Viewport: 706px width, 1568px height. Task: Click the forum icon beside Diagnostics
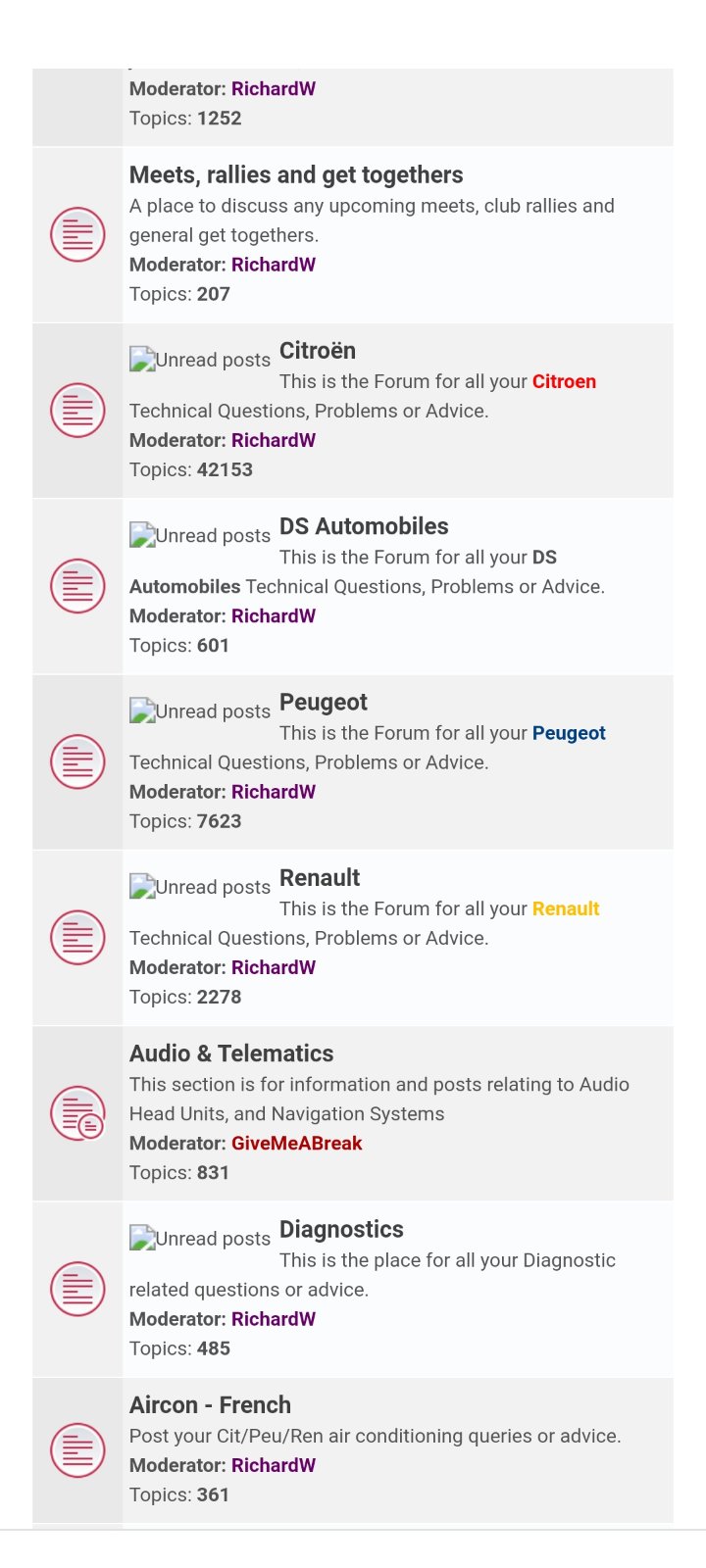click(x=77, y=1289)
